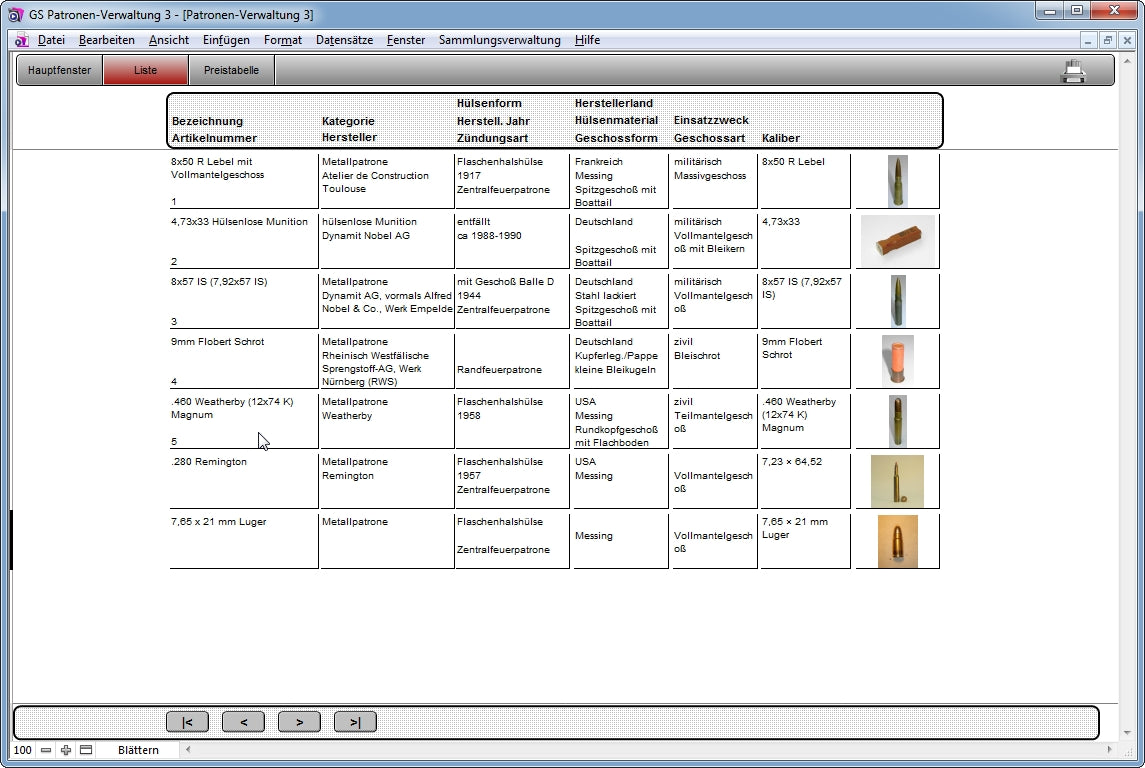Screen dimensions: 1145x768
Task: Open the Einfügen menu
Action: coord(226,40)
